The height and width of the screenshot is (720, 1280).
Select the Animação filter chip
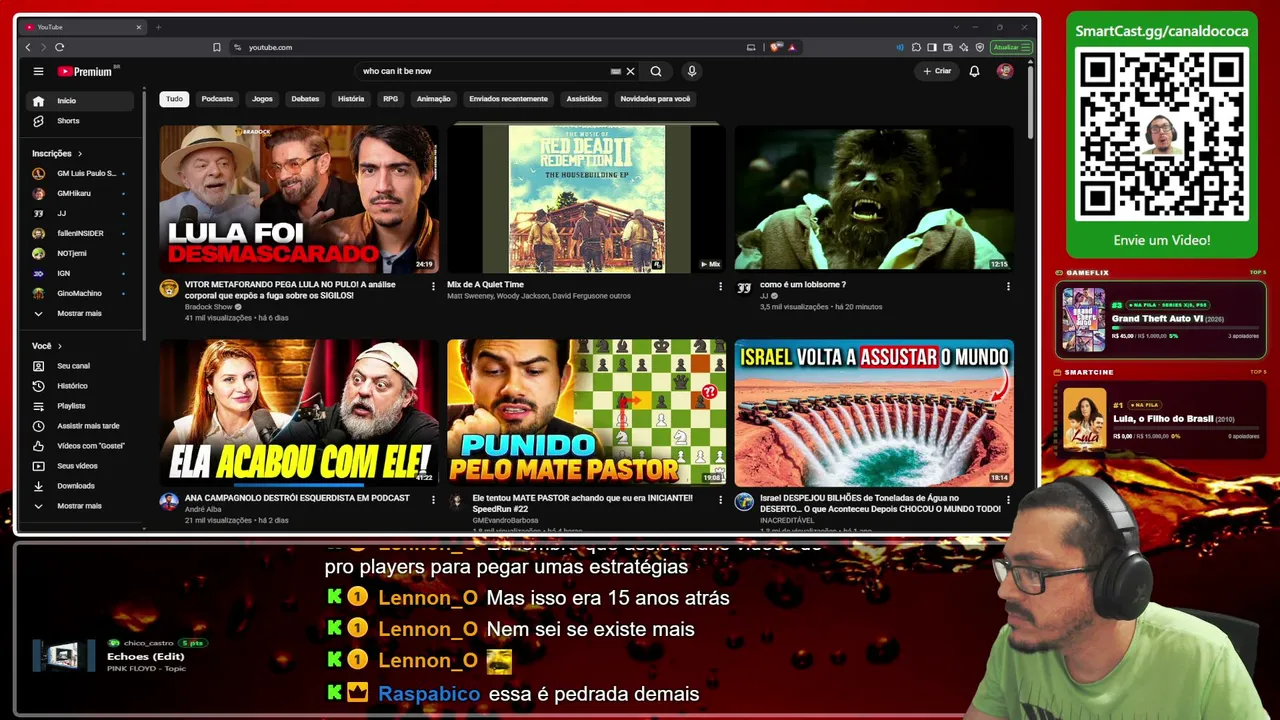coord(433,99)
